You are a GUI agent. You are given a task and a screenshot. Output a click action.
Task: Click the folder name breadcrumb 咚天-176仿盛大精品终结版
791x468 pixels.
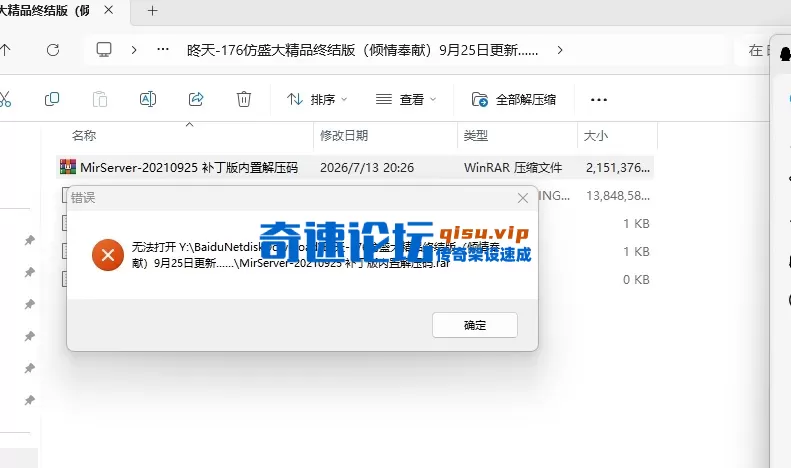pos(362,50)
